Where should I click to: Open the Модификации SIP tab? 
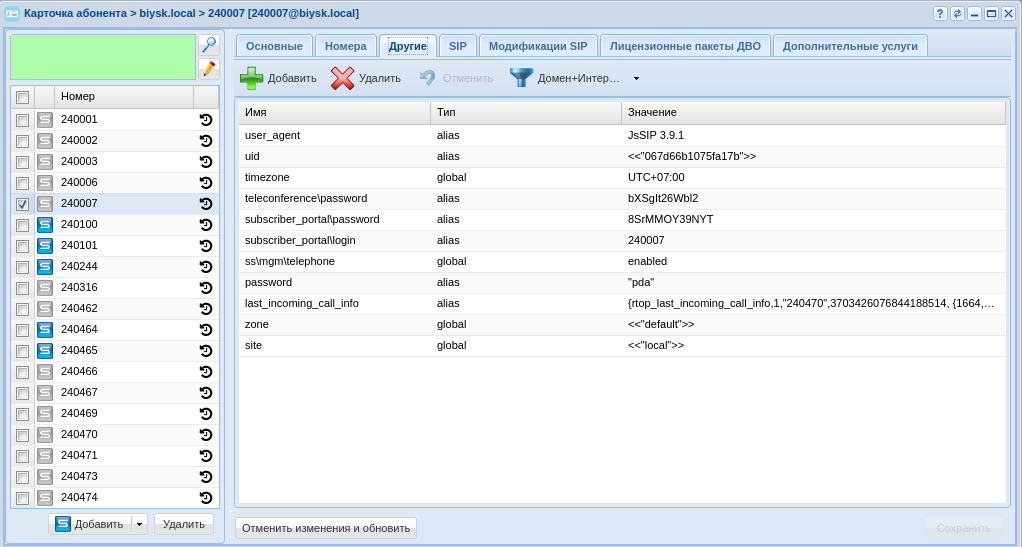[538, 46]
